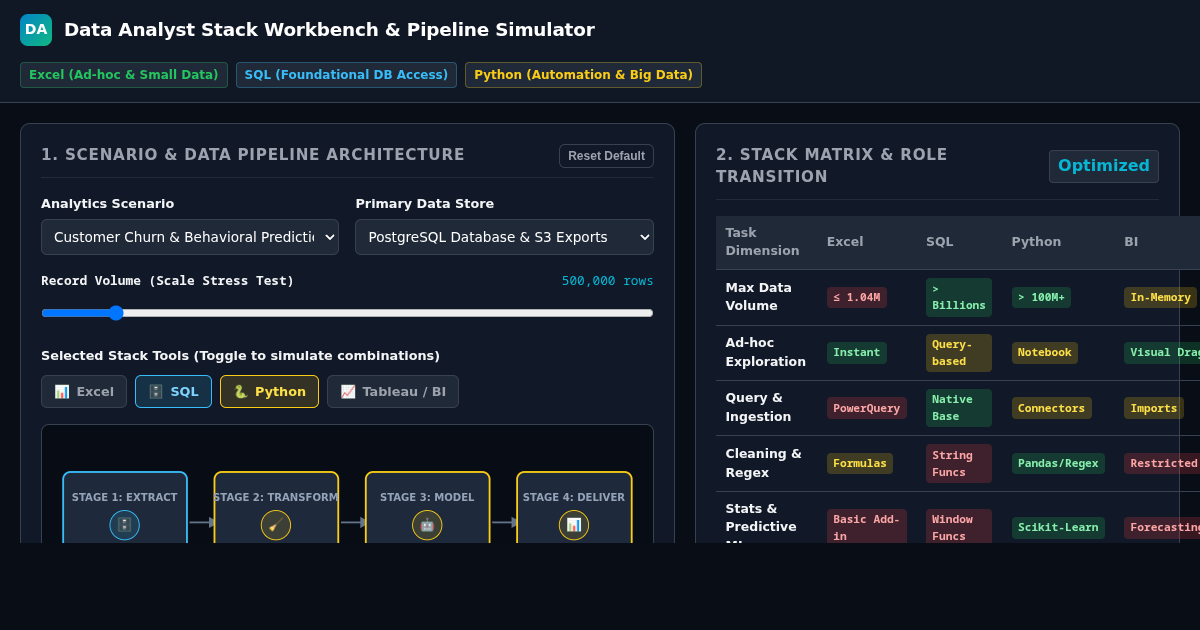Click the Reset Default button
1200x630 pixels.
[606, 156]
